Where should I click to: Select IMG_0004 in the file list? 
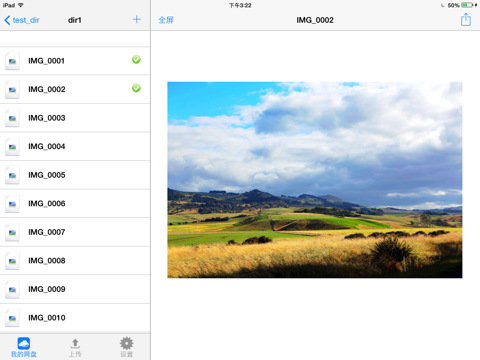point(75,146)
